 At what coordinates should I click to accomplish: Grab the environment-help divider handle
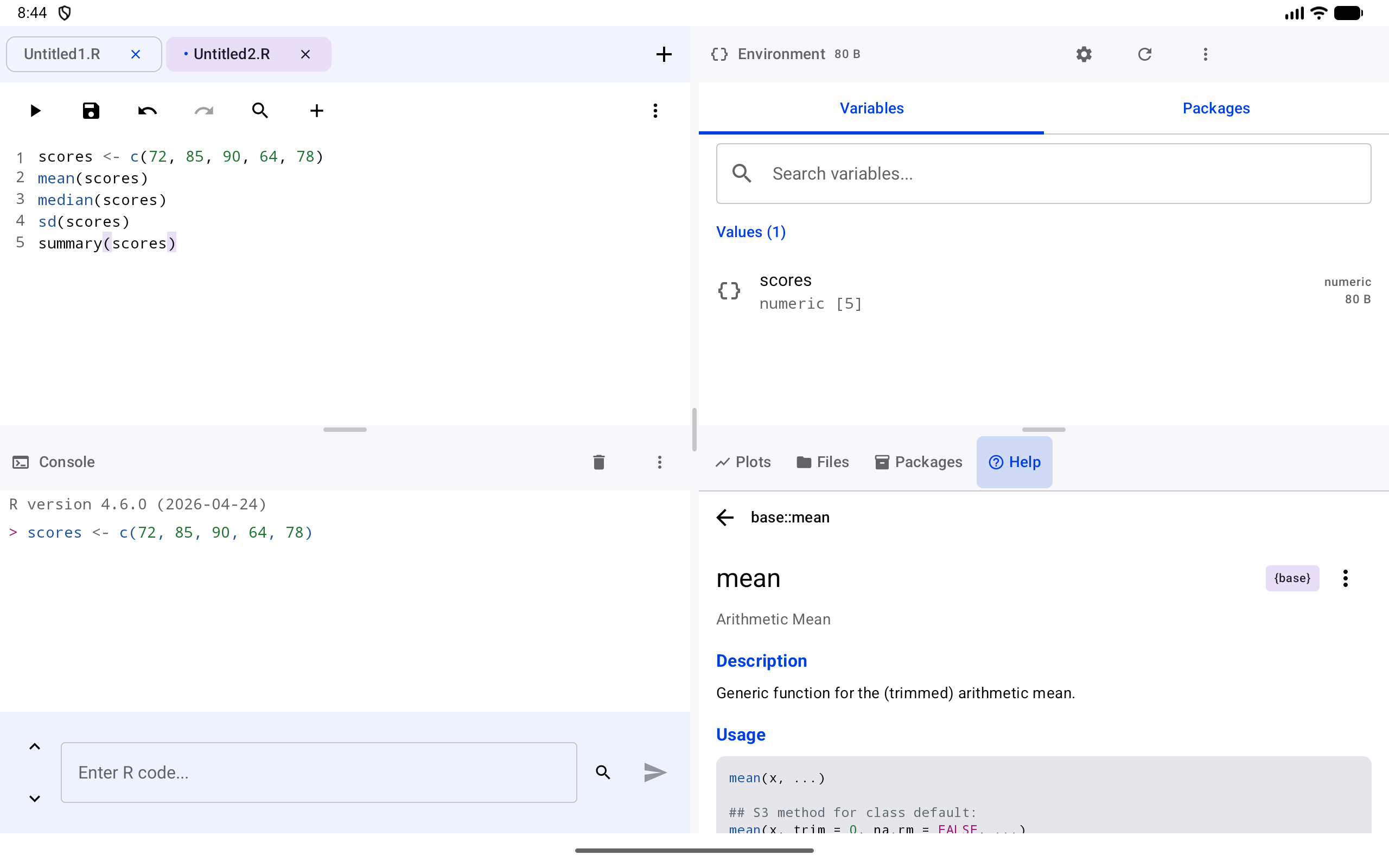[1043, 430]
